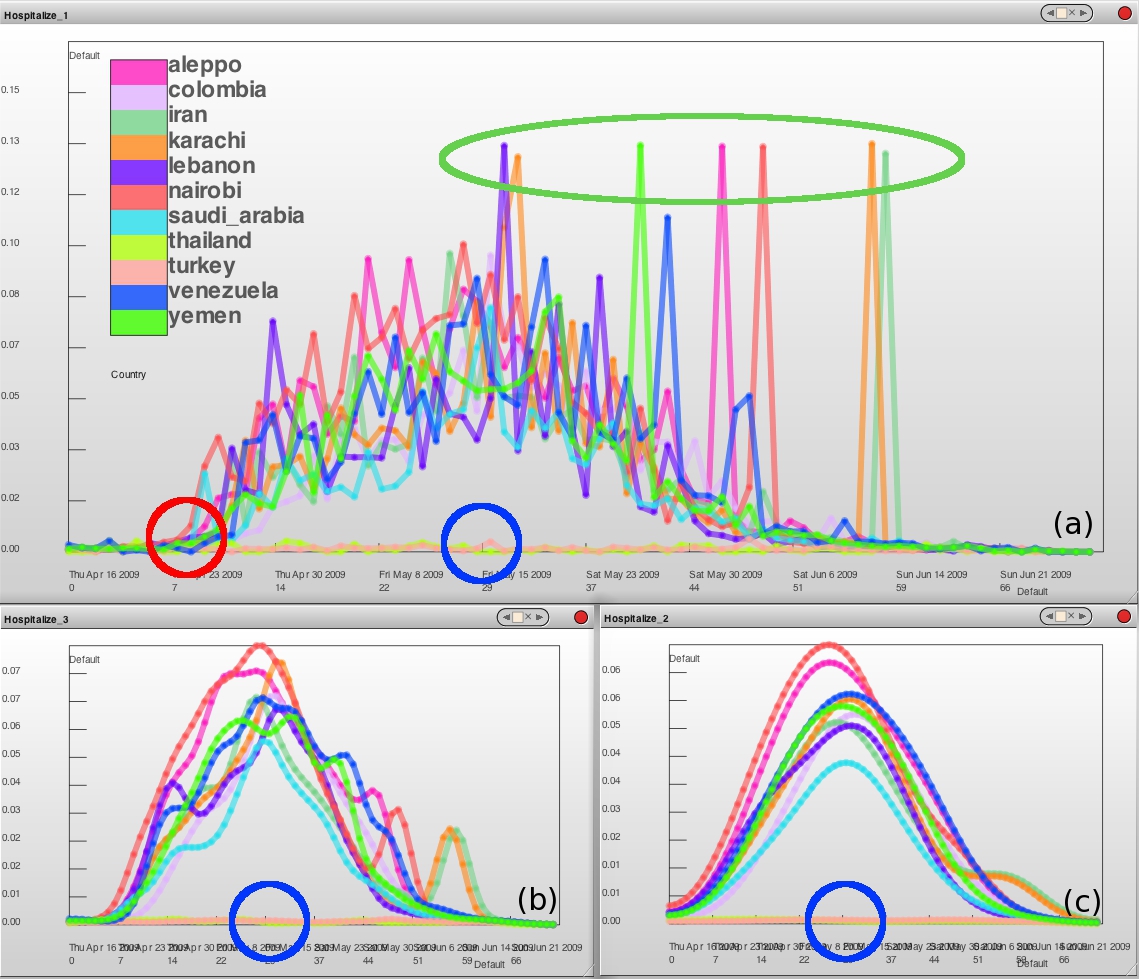Click the right arrow in Hospitalize_2 title bar
The width and height of the screenshot is (1139, 979).
coord(1082,617)
